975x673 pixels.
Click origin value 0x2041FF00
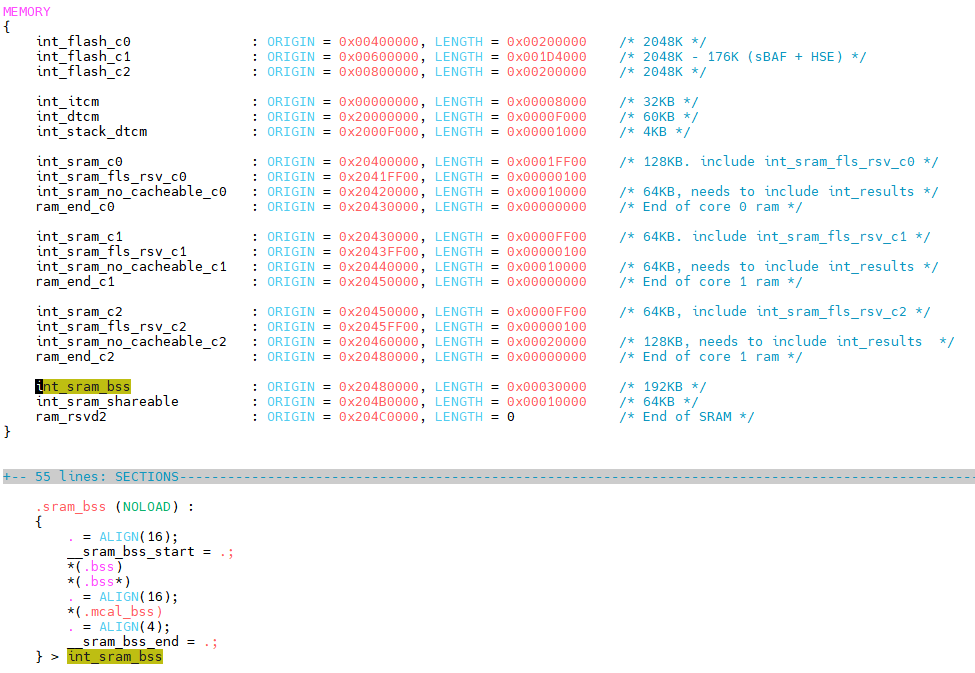pos(379,177)
